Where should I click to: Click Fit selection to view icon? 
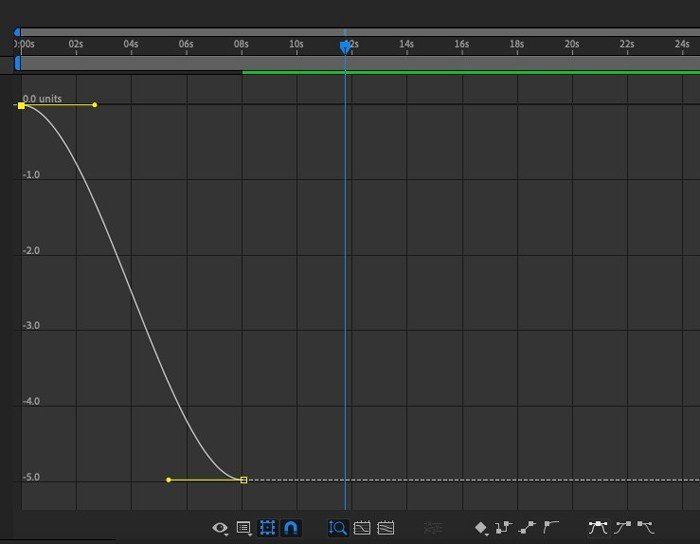pos(362,527)
